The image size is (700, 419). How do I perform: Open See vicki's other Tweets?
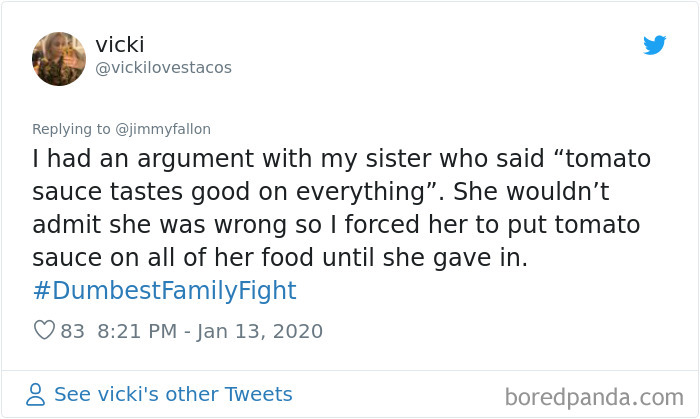pos(172,394)
